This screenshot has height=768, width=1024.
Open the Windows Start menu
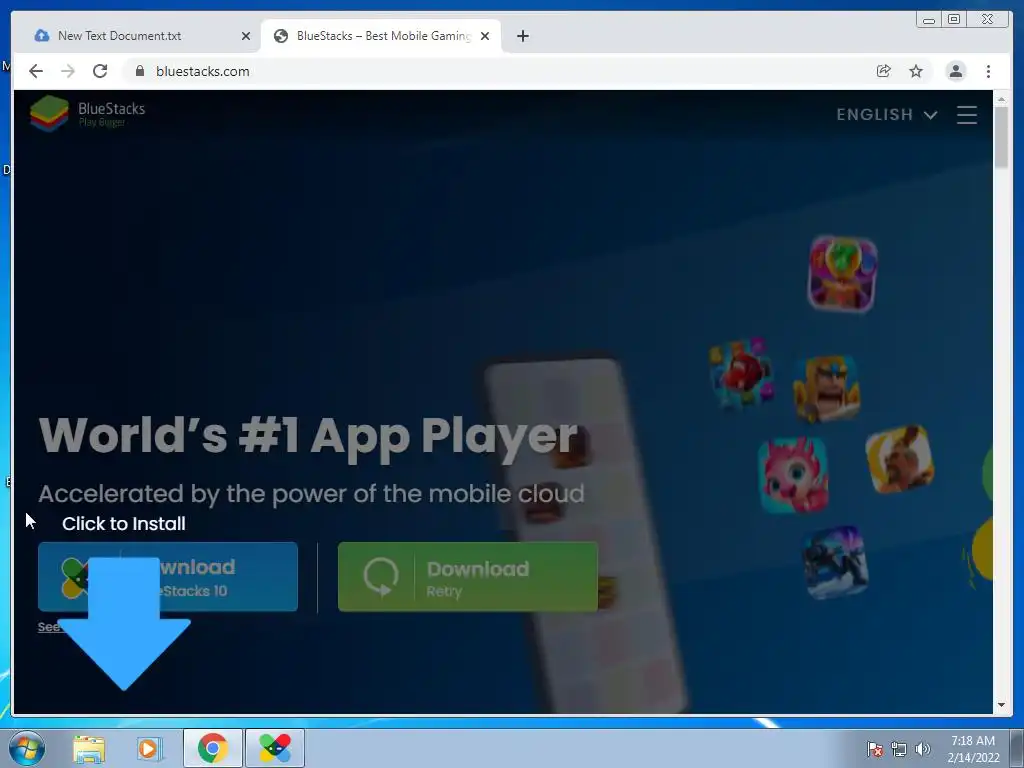tap(27, 748)
